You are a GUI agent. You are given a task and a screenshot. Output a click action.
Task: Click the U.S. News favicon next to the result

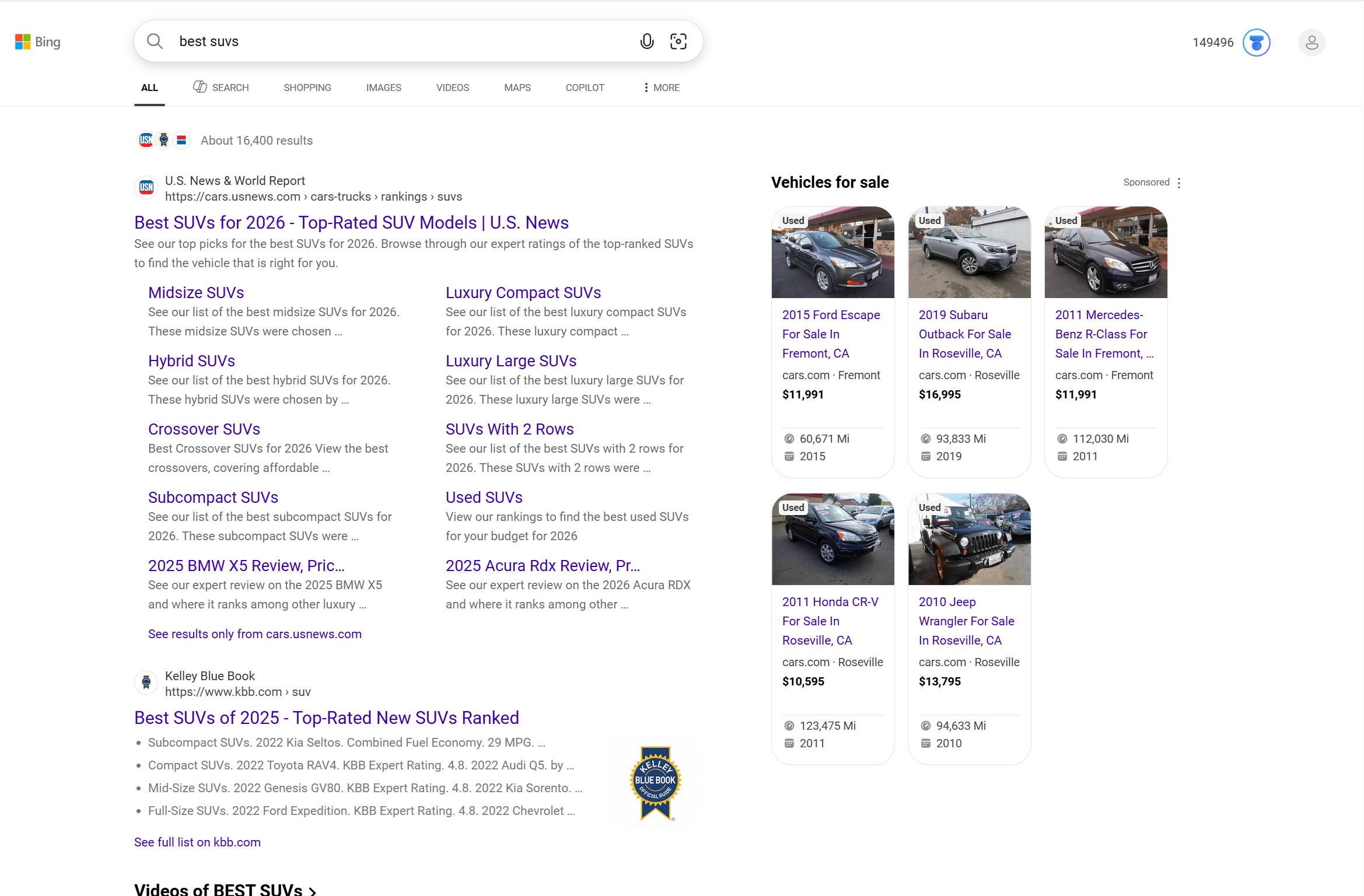(x=145, y=187)
